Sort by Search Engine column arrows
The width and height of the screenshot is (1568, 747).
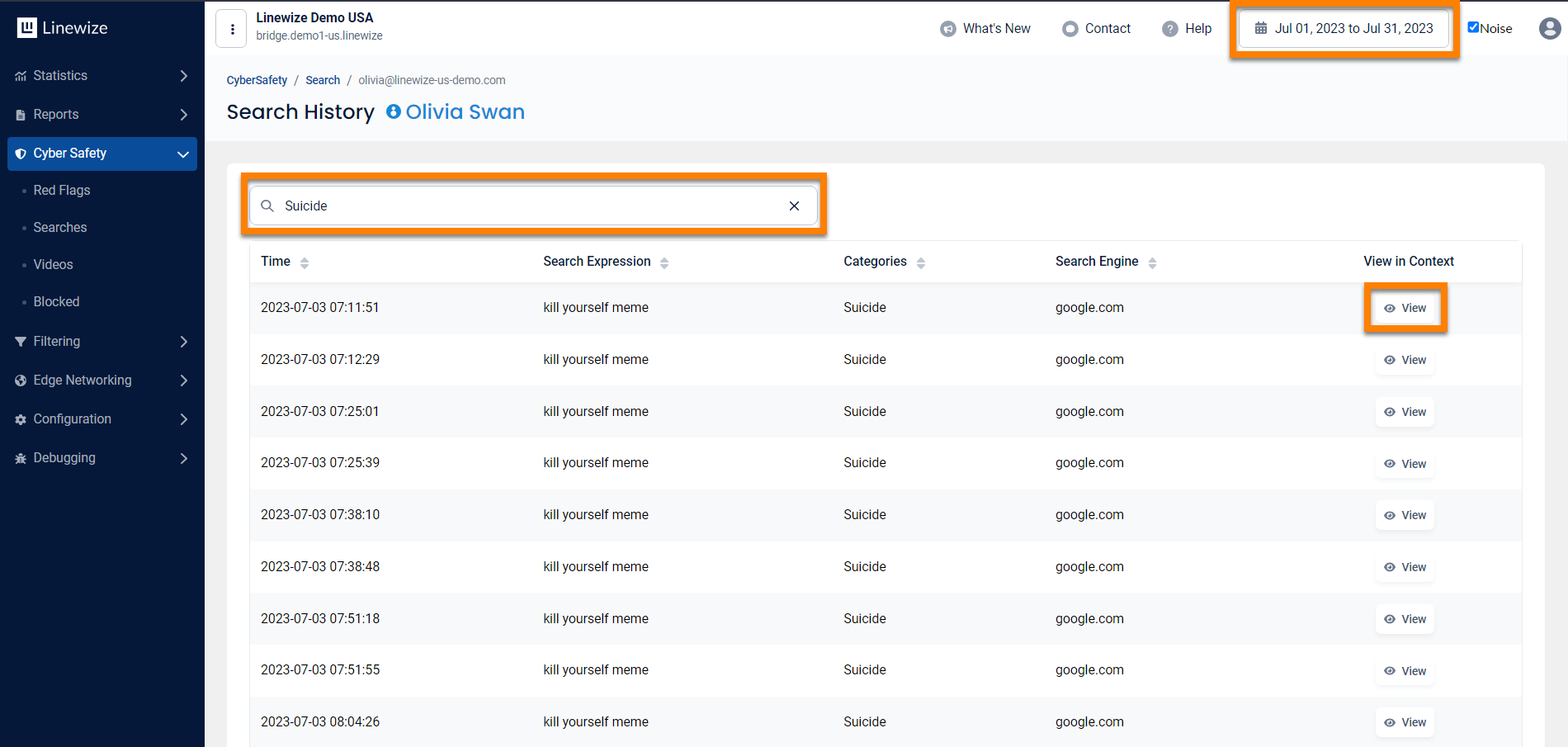(1153, 262)
